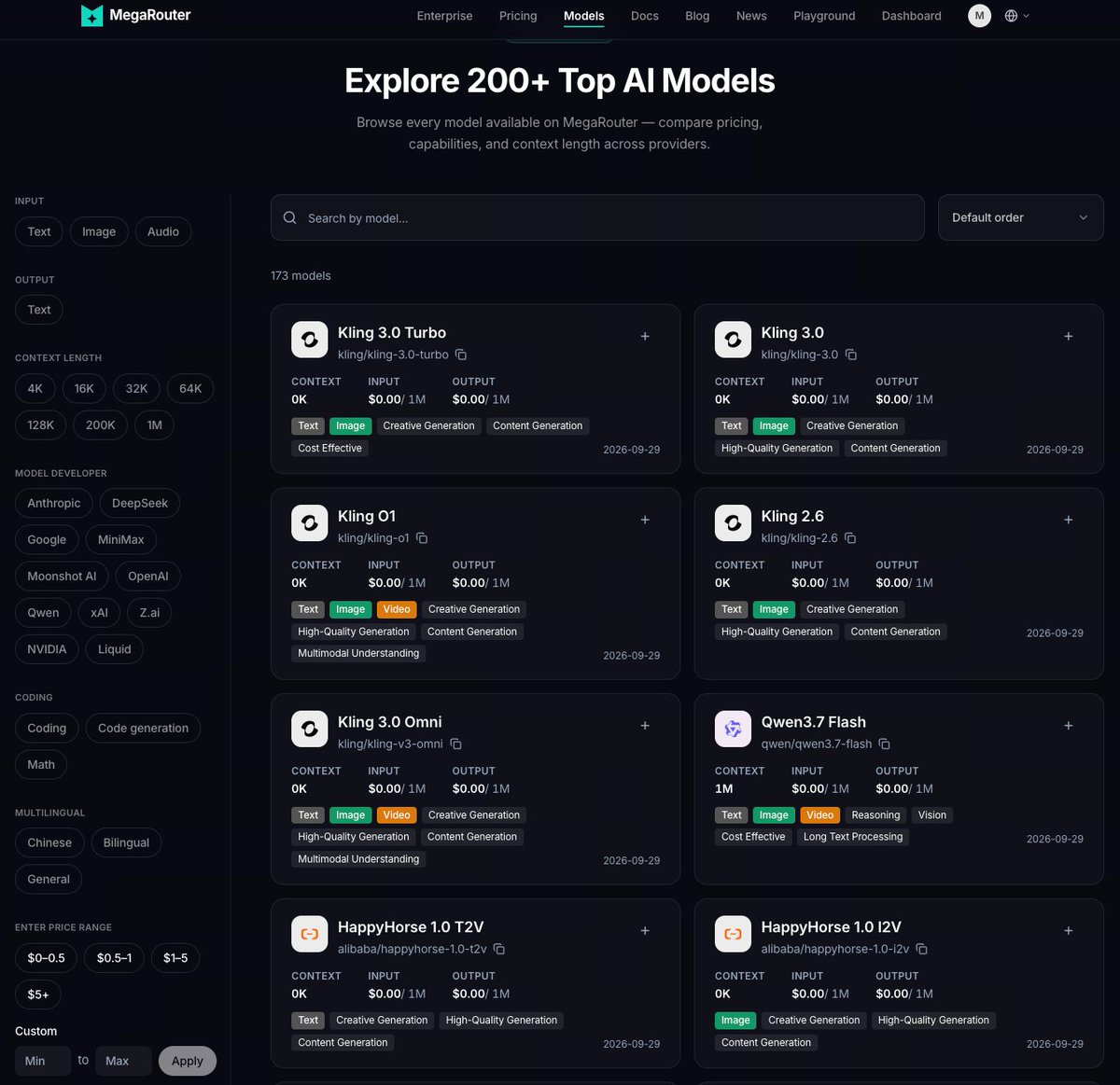This screenshot has width=1120, height=1085.
Task: Open the user avatar M menu
Action: [x=979, y=16]
